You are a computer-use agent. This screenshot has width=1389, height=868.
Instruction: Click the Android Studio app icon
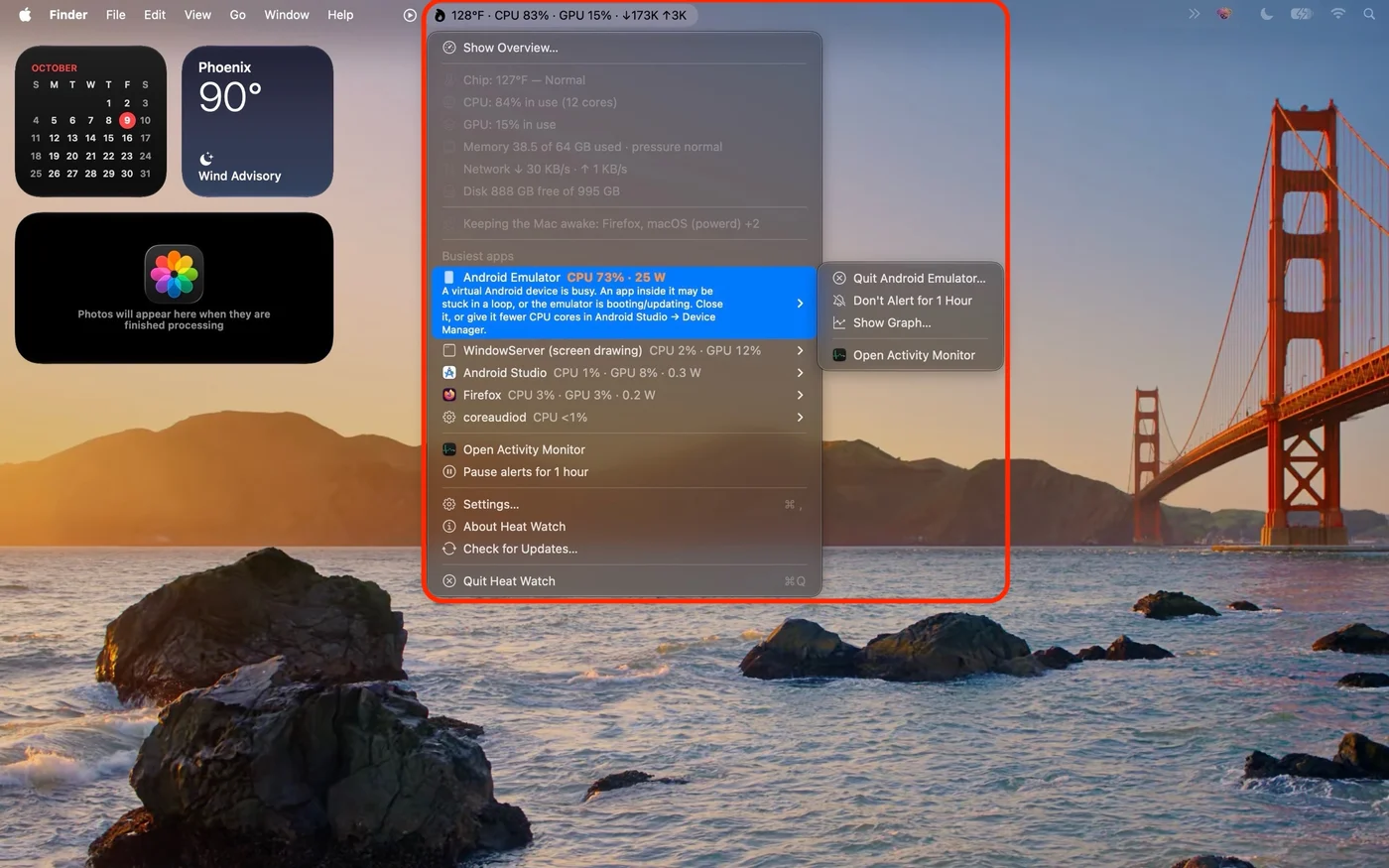tap(448, 373)
